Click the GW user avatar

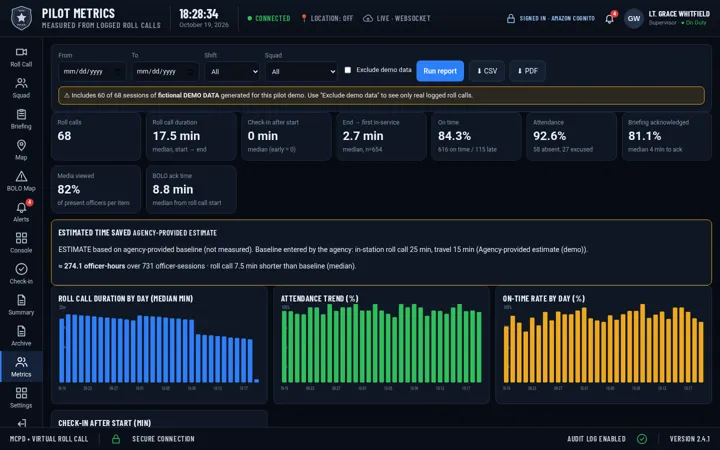click(x=634, y=18)
